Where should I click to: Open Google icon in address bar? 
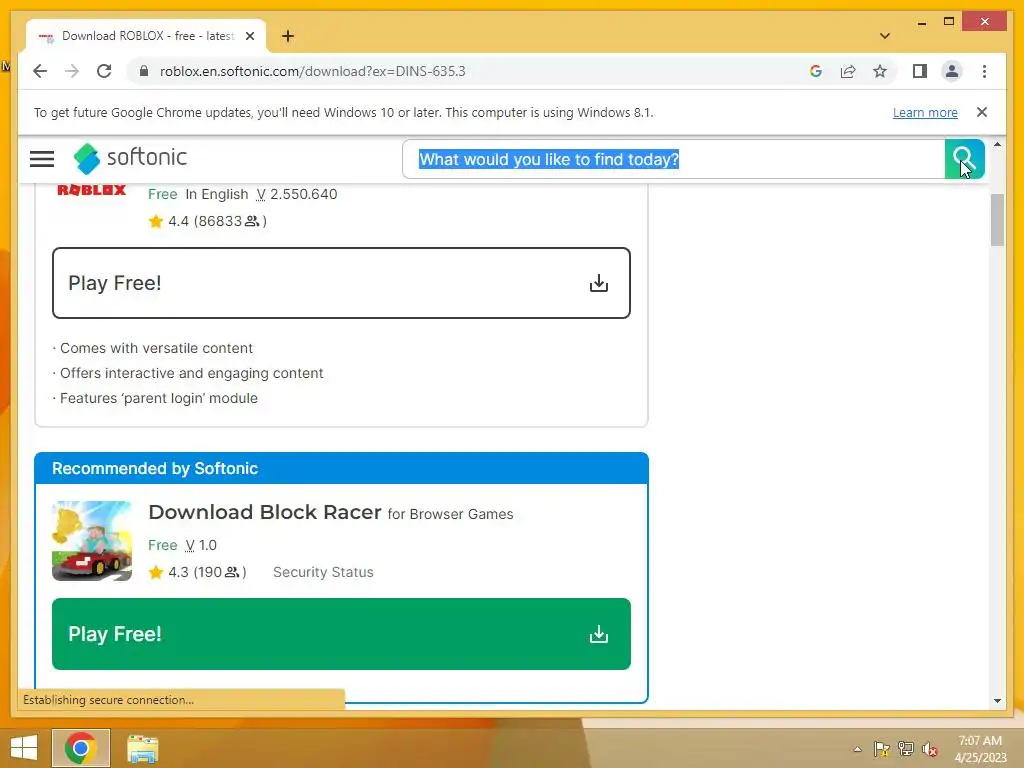(816, 71)
